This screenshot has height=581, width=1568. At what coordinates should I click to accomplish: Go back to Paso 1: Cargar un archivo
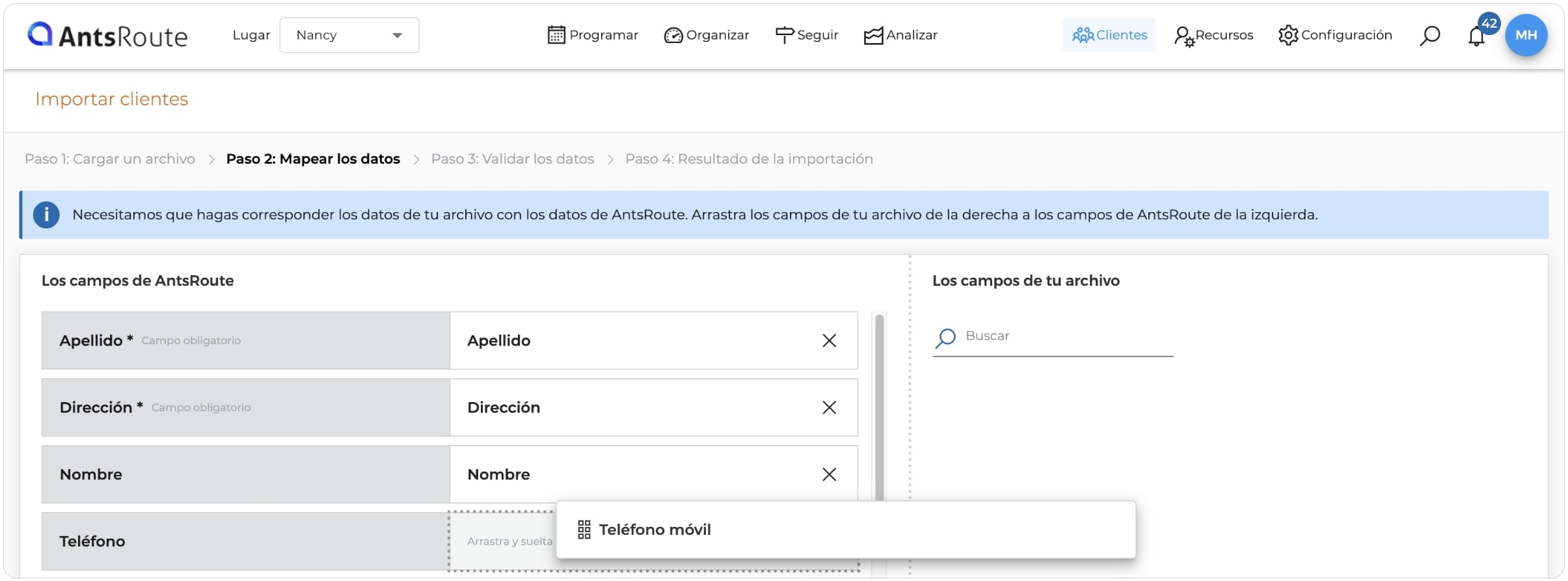tap(110, 159)
